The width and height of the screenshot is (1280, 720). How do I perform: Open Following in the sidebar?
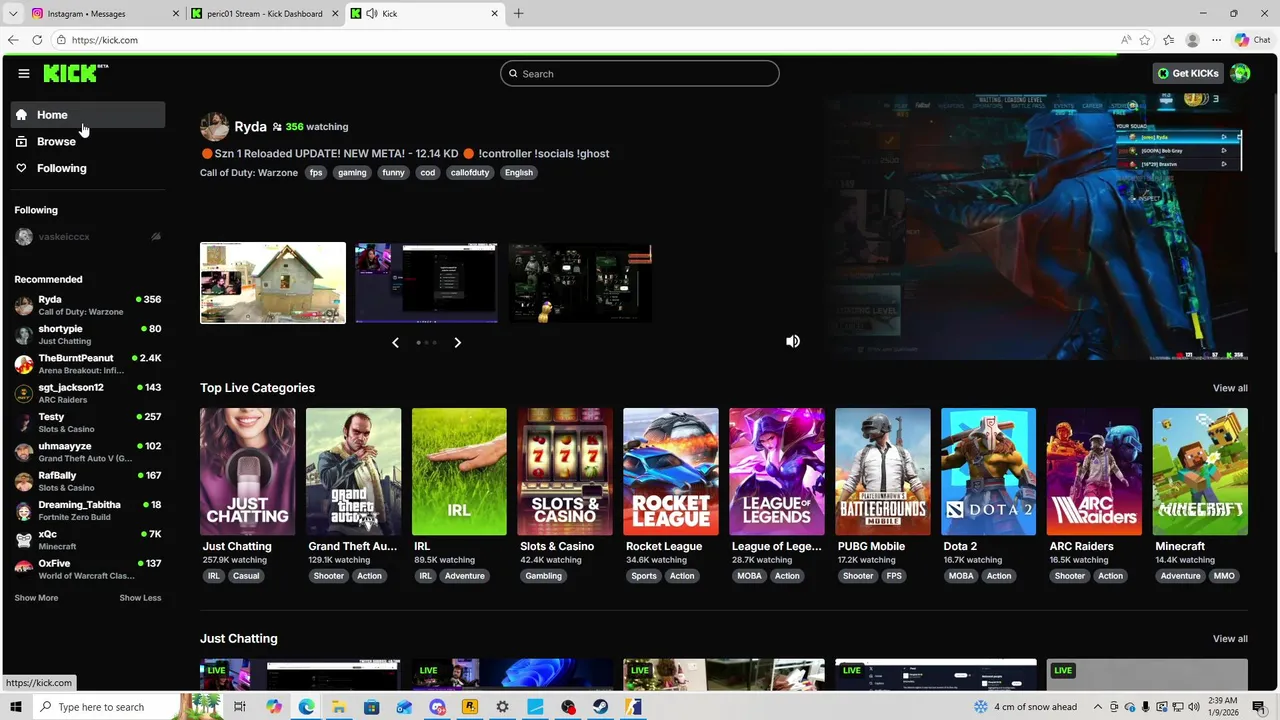[88, 168]
